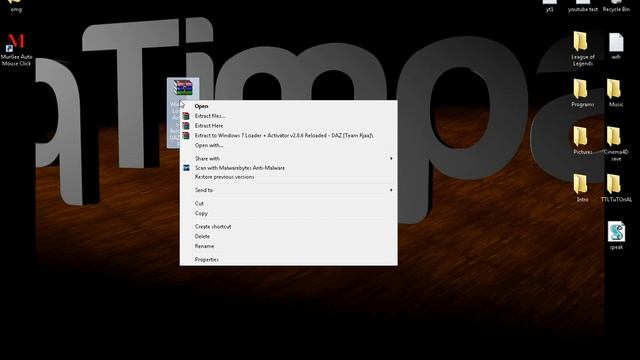Choose Rename from context menu
Image resolution: width=640 pixels, height=360 pixels.
coord(289,246)
